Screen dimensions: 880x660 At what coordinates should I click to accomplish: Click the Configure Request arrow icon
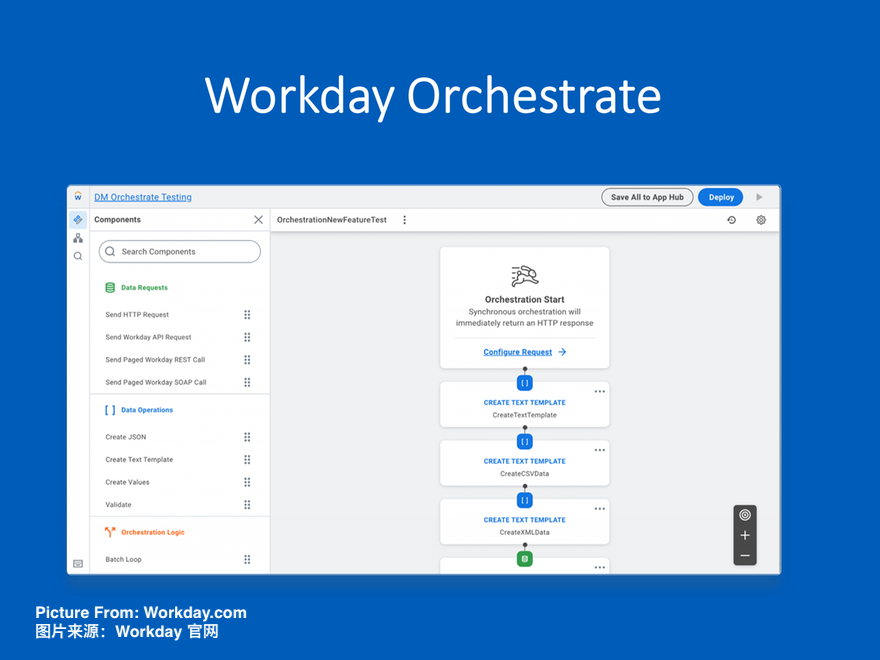tap(562, 352)
